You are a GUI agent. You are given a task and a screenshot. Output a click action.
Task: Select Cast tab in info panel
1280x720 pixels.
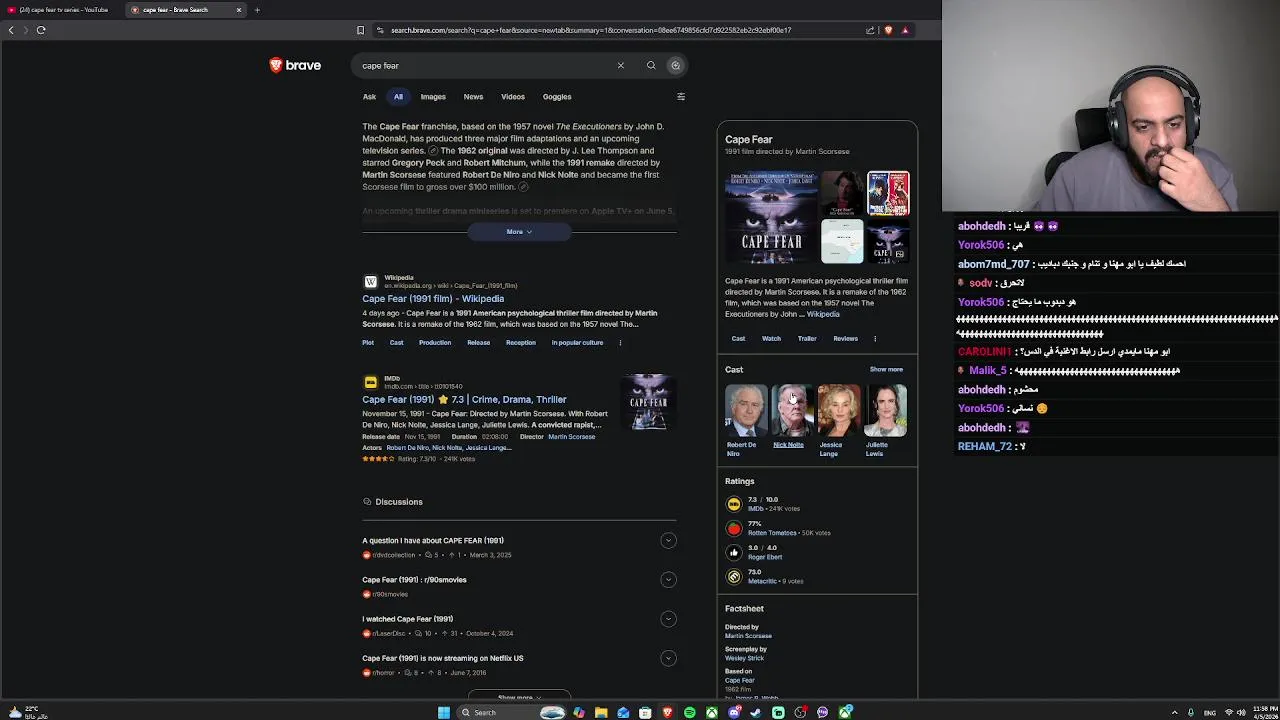tap(738, 338)
